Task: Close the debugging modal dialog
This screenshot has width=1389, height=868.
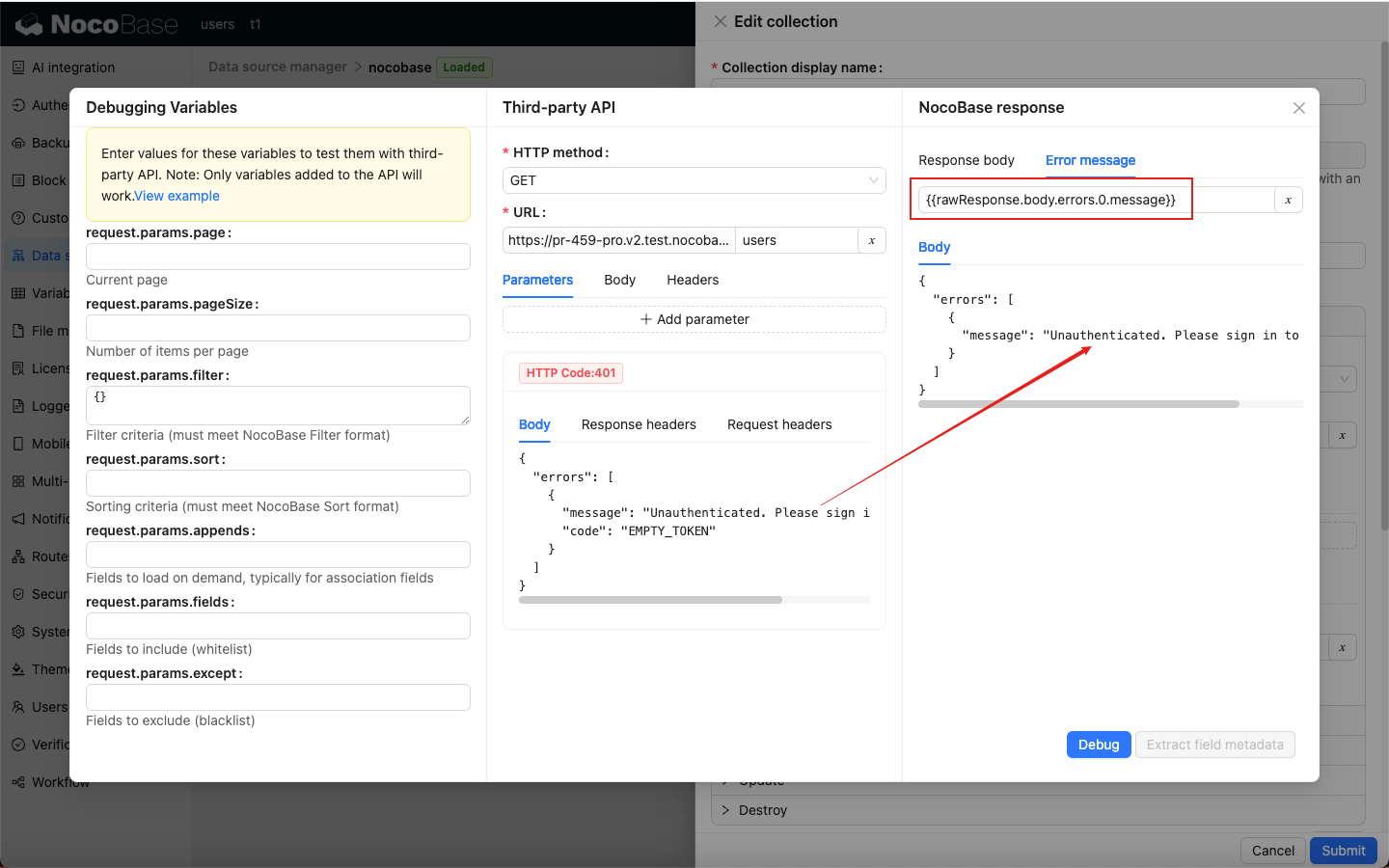Action: click(1298, 108)
